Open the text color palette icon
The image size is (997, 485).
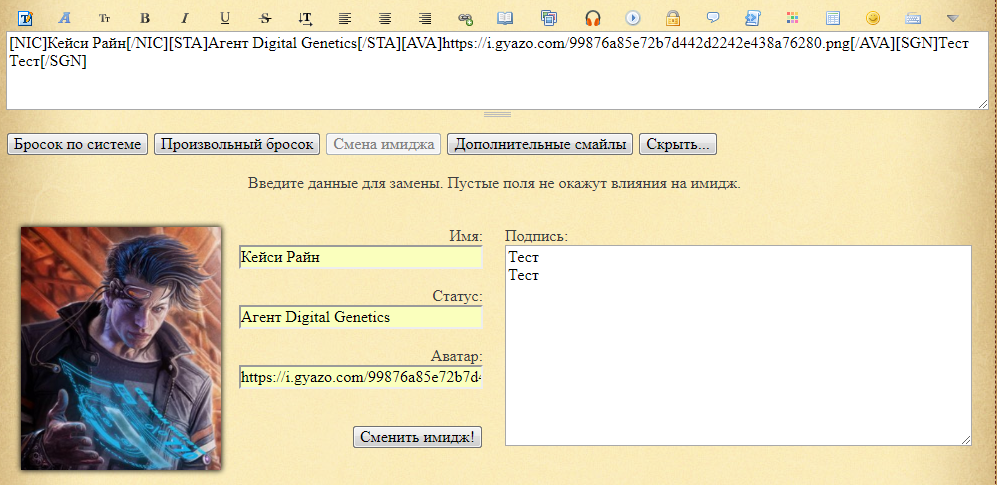coord(793,18)
